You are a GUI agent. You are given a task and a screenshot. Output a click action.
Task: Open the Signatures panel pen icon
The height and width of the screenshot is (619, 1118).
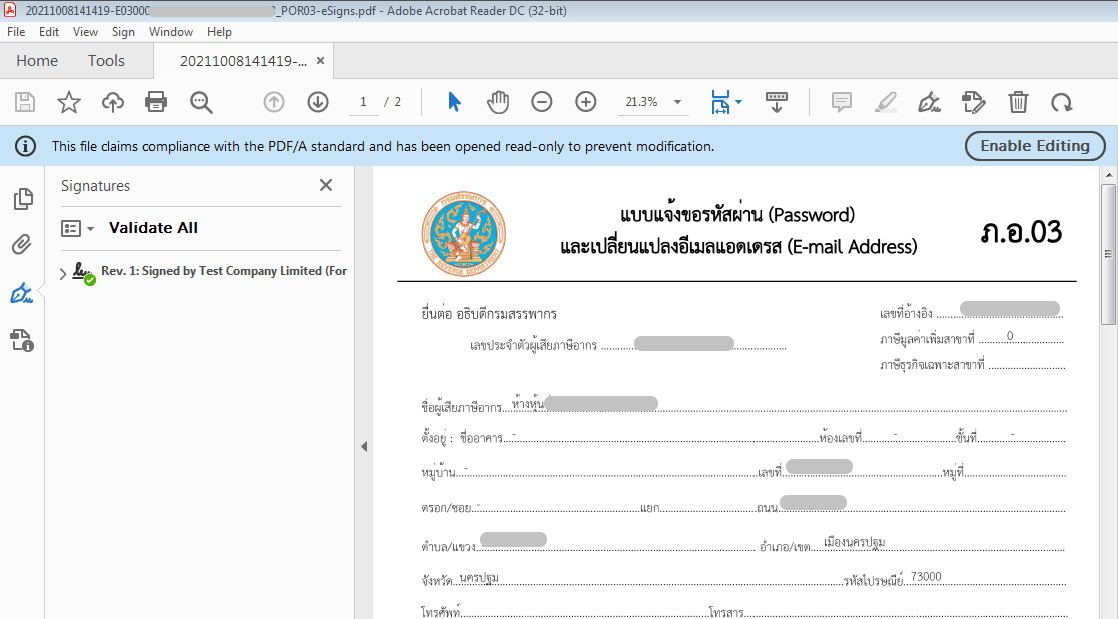point(21,293)
